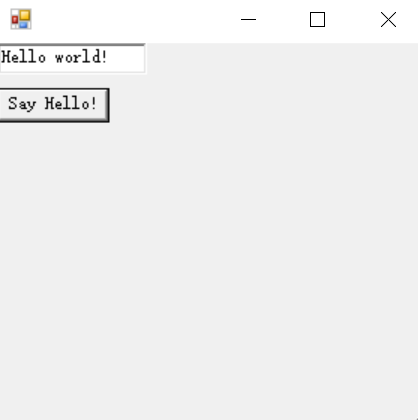Viewport: 418px width, 420px height.
Task: Click the word 'Hello' inside the text field
Action: tap(23, 57)
